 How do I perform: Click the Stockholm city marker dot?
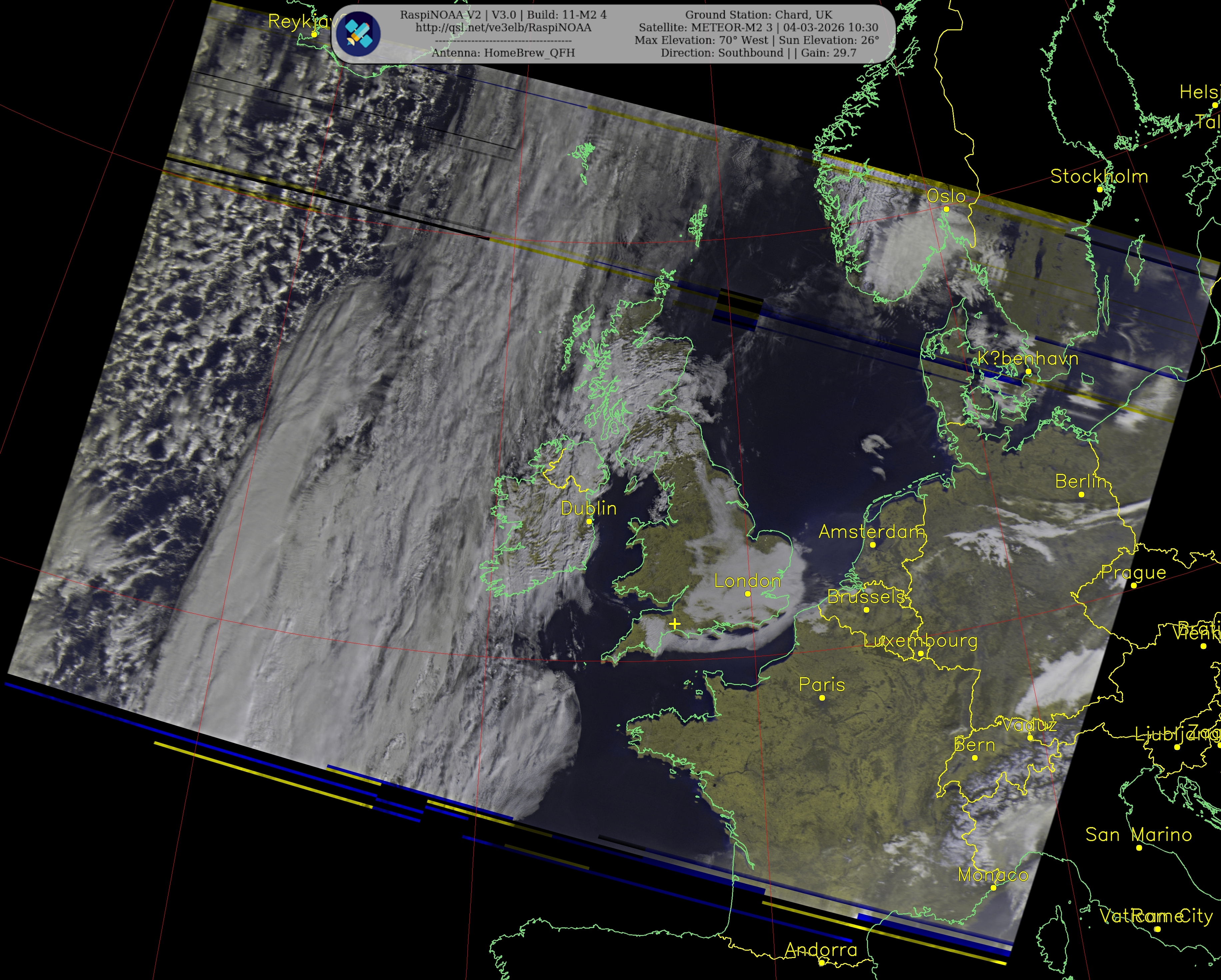coord(1100,189)
